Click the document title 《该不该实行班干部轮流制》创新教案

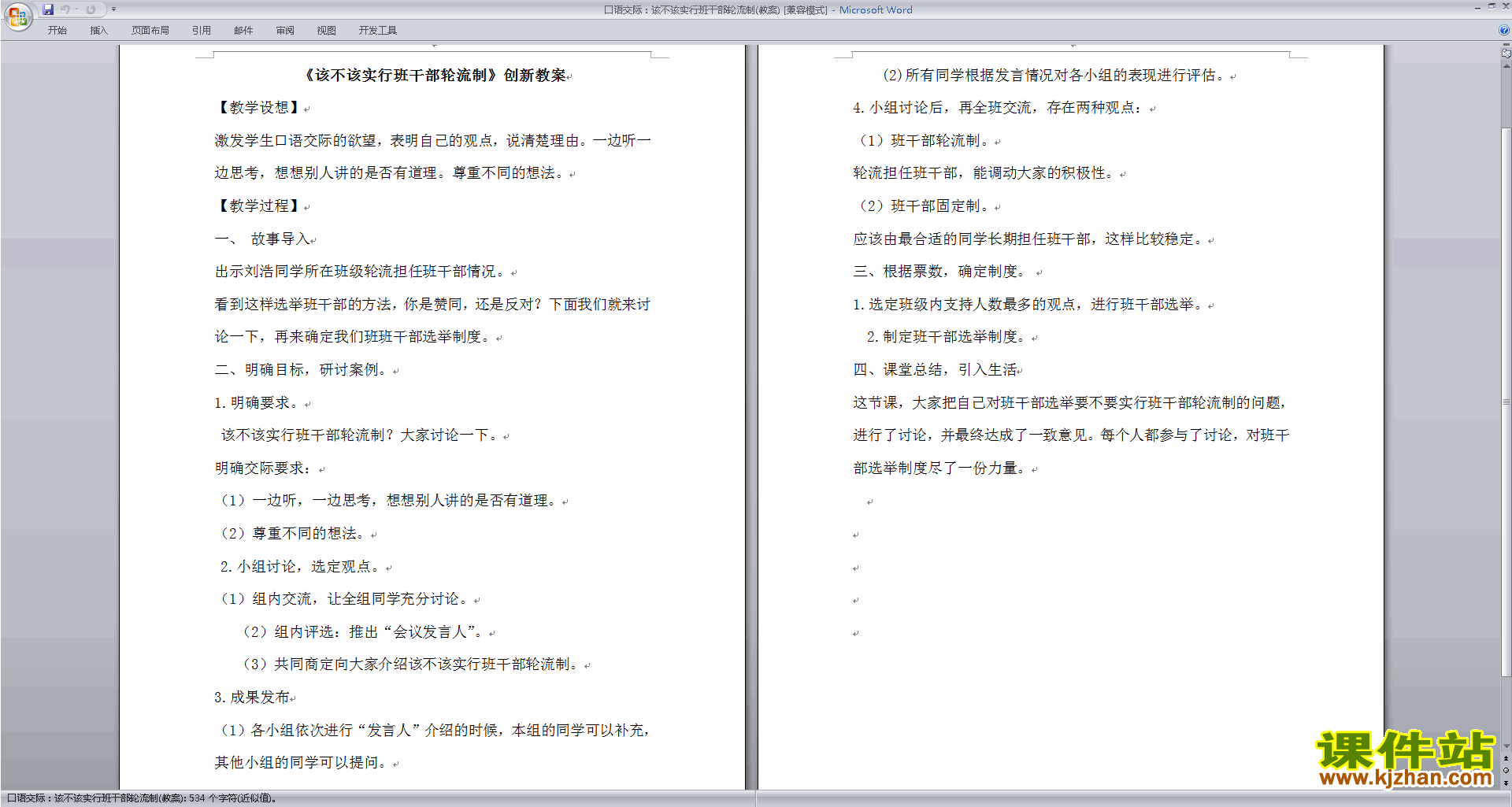(x=434, y=76)
